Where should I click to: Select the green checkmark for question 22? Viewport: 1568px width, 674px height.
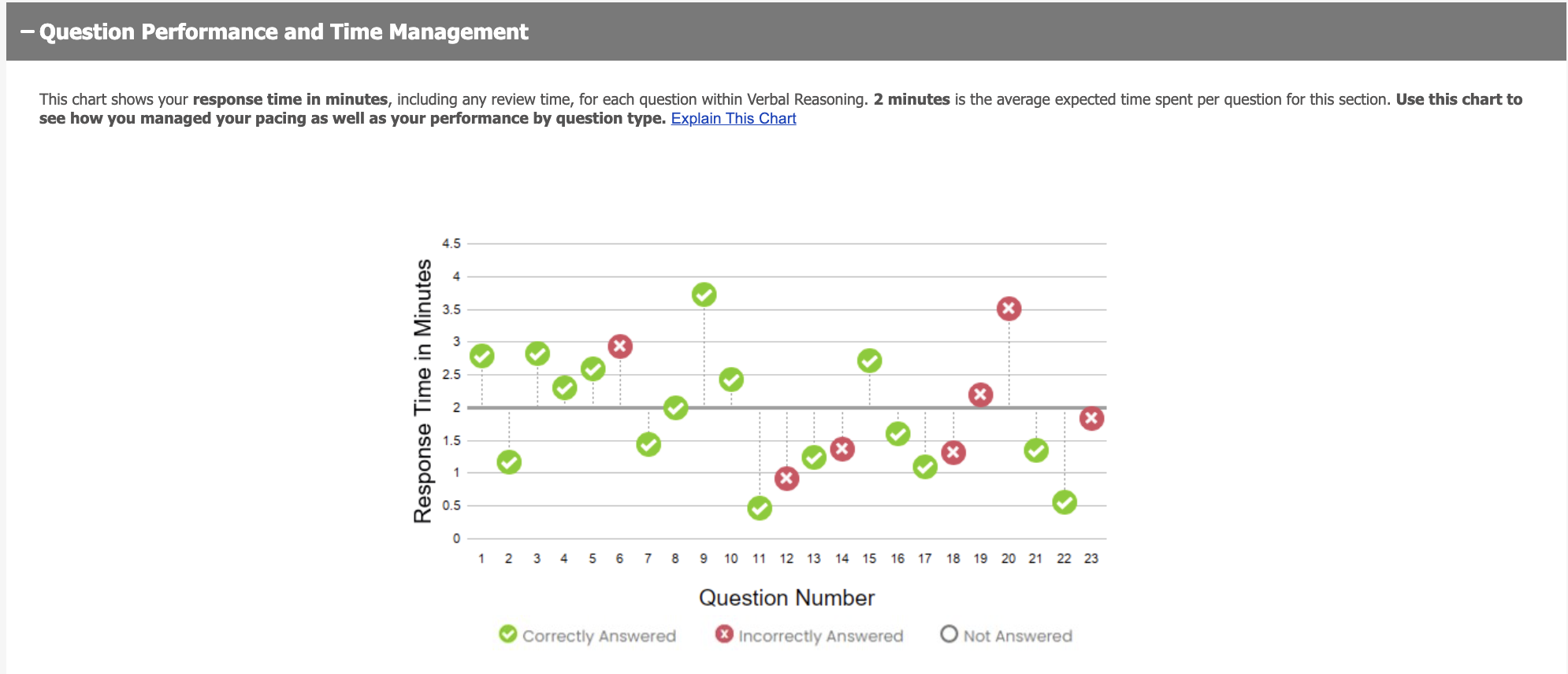[1064, 502]
